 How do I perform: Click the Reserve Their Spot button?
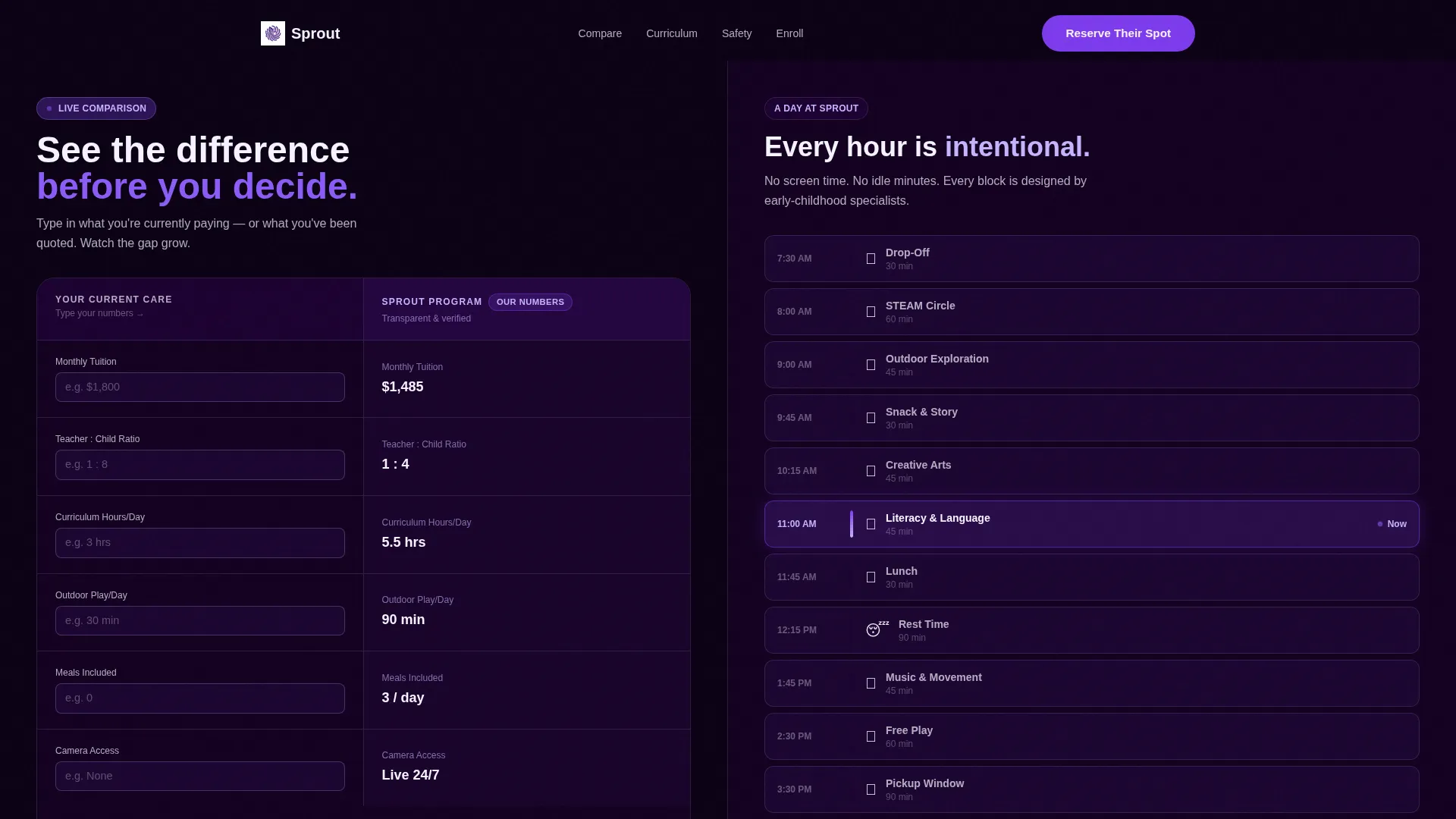(x=1118, y=33)
